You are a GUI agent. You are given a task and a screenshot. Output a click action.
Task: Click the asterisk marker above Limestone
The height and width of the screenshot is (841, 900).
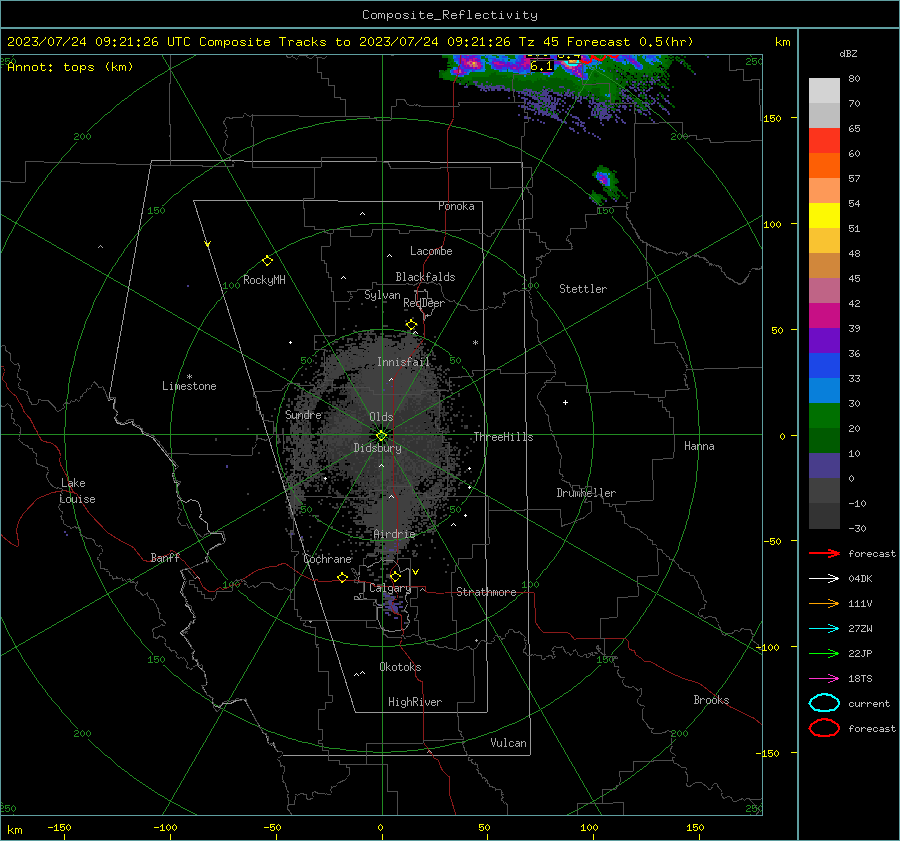[x=189, y=377]
